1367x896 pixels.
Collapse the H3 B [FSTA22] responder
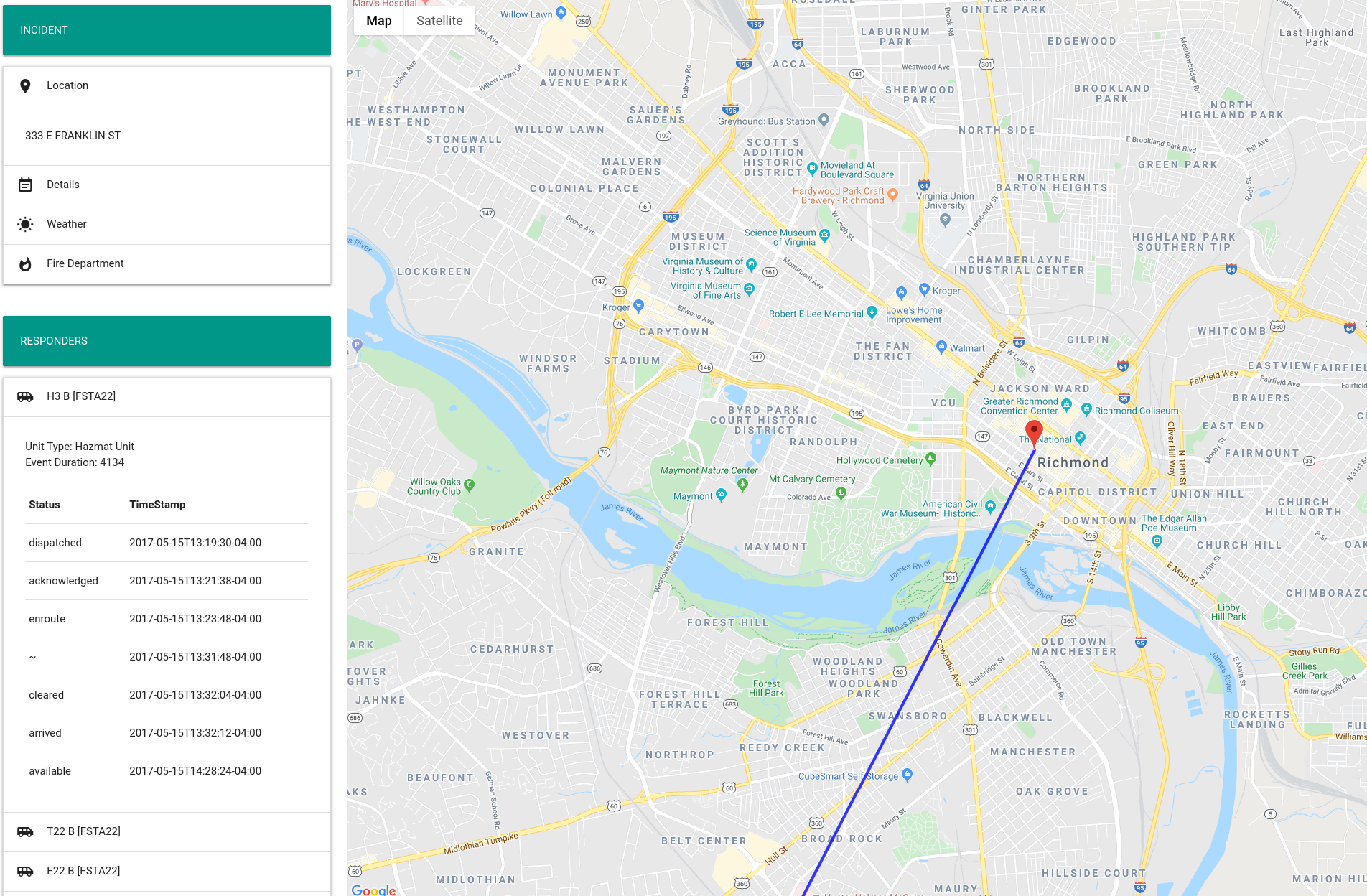[x=167, y=396]
